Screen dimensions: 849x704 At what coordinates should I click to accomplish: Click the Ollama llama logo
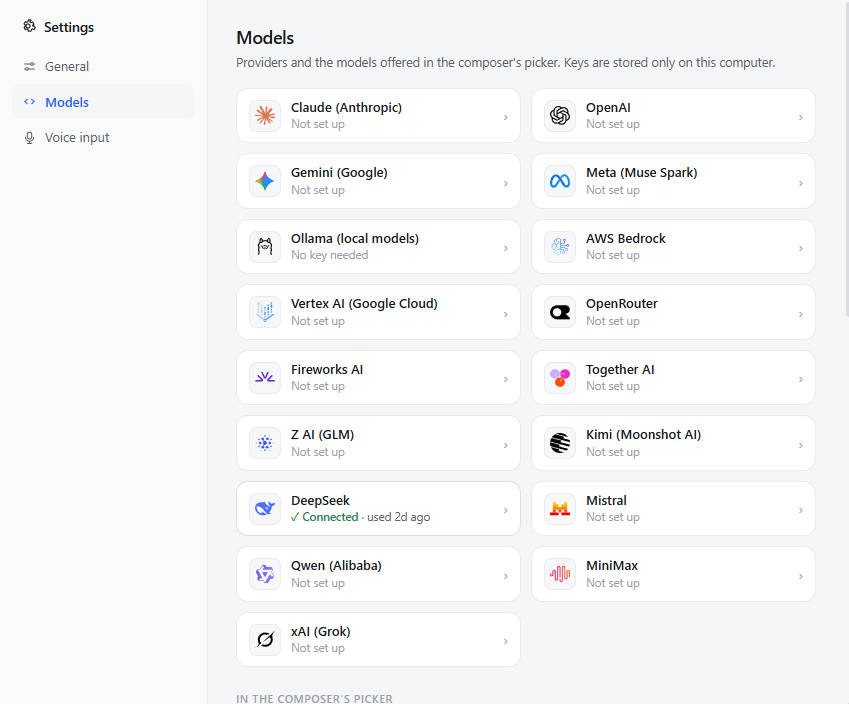click(x=265, y=246)
